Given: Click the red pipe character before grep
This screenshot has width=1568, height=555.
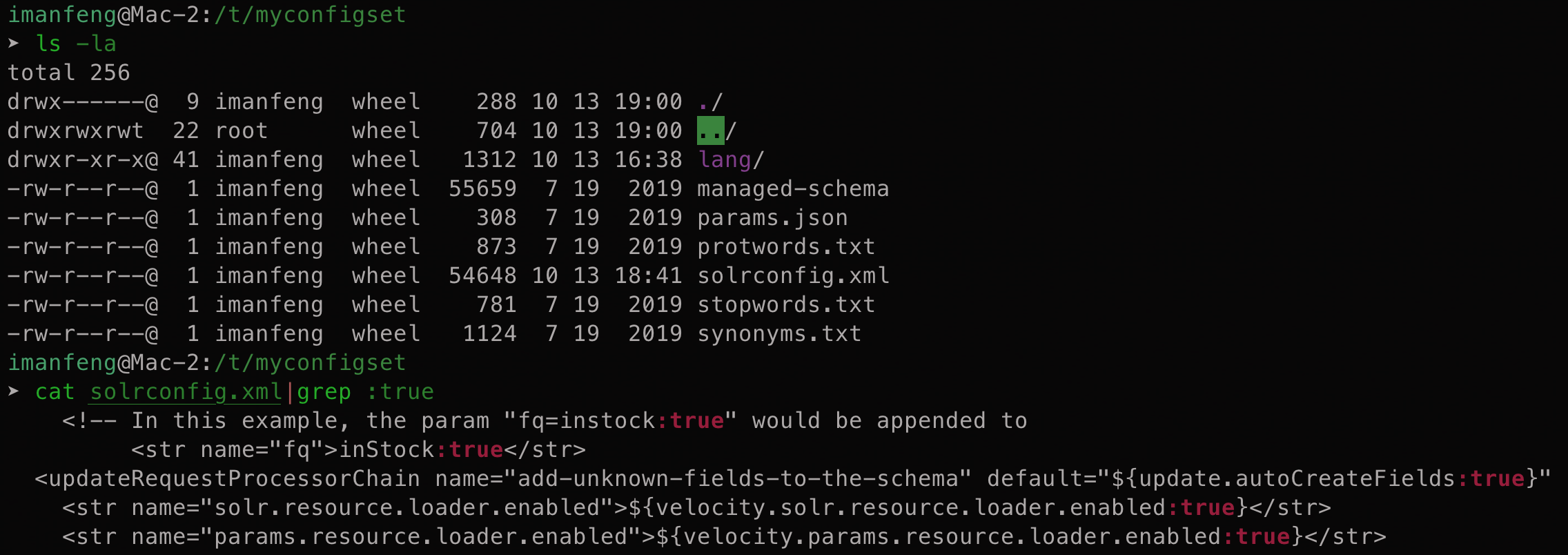Looking at the screenshot, I should click(x=290, y=391).
